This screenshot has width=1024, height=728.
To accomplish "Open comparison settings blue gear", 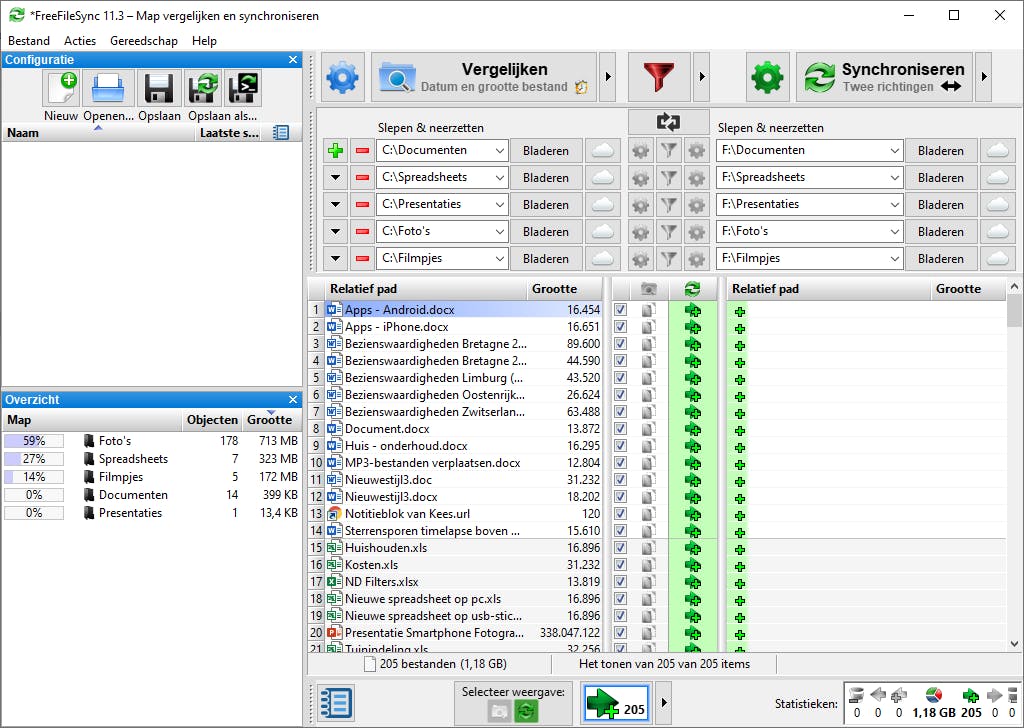I will [x=342, y=78].
